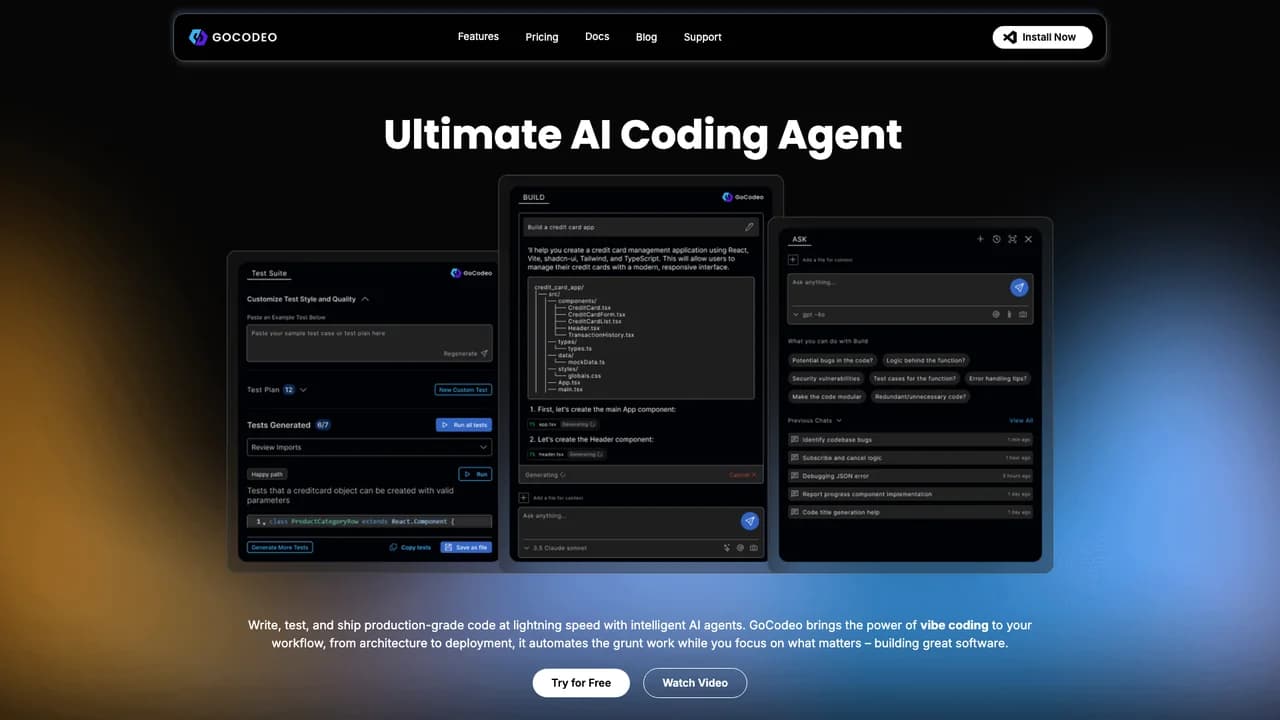The width and height of the screenshot is (1280, 720).
Task: Click the @ mention icon in the ASK input bar
Action: click(996, 314)
